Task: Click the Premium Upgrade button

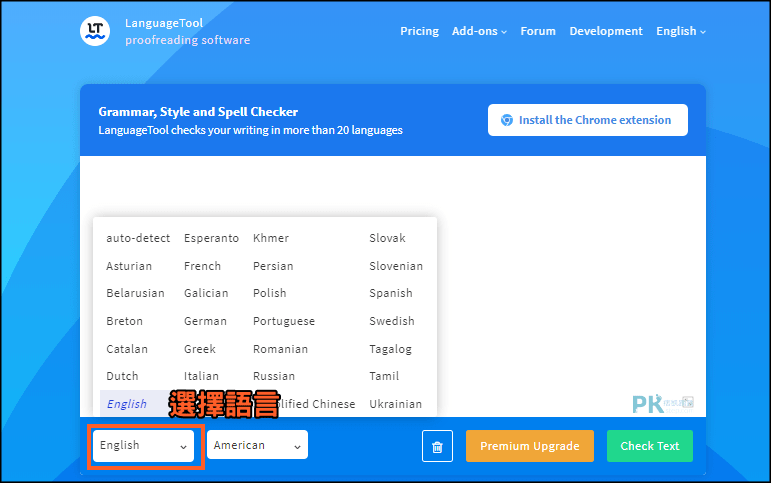Action: [x=530, y=446]
